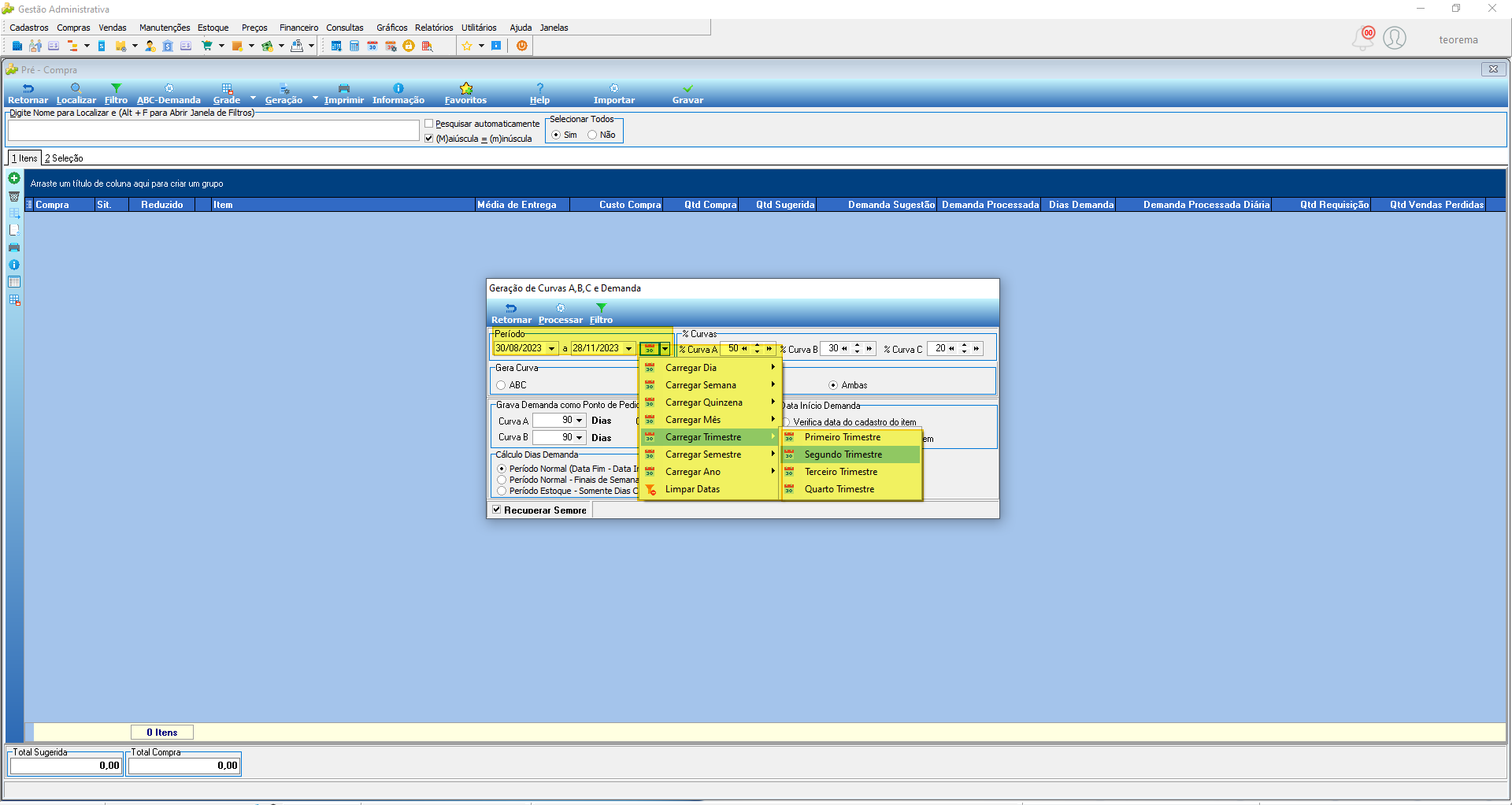This screenshot has height=805, width=1512.
Task: Click the Processar gear icon
Action: point(561,308)
